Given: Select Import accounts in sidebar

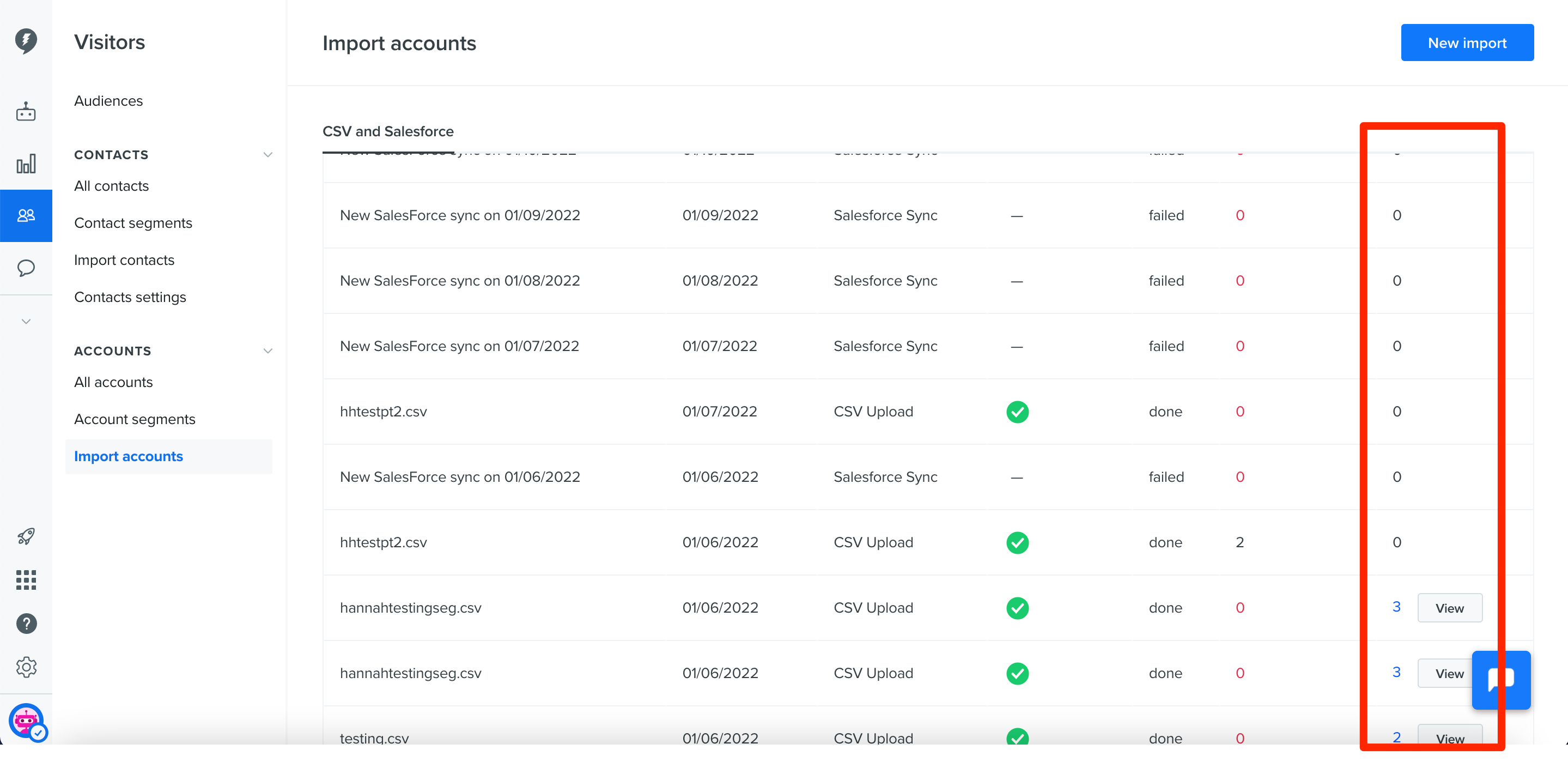Looking at the screenshot, I should click(x=168, y=456).
